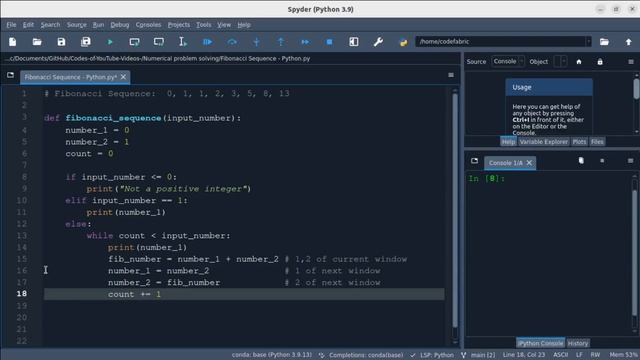Screen dimensions: 640x360
Task: Interrupt the kernel with the console stop icon
Action: point(602,161)
